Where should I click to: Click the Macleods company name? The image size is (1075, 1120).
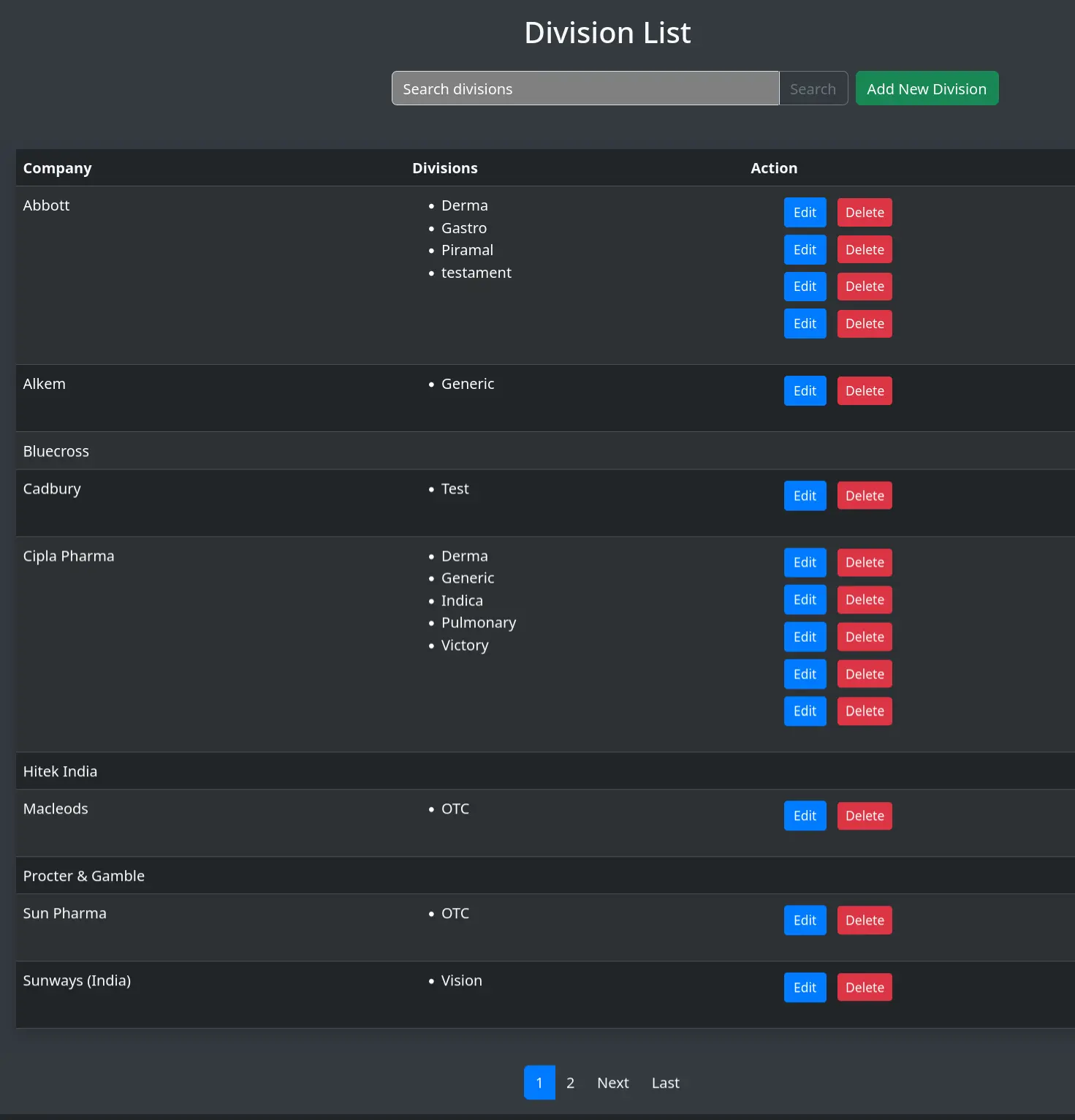[x=56, y=809]
